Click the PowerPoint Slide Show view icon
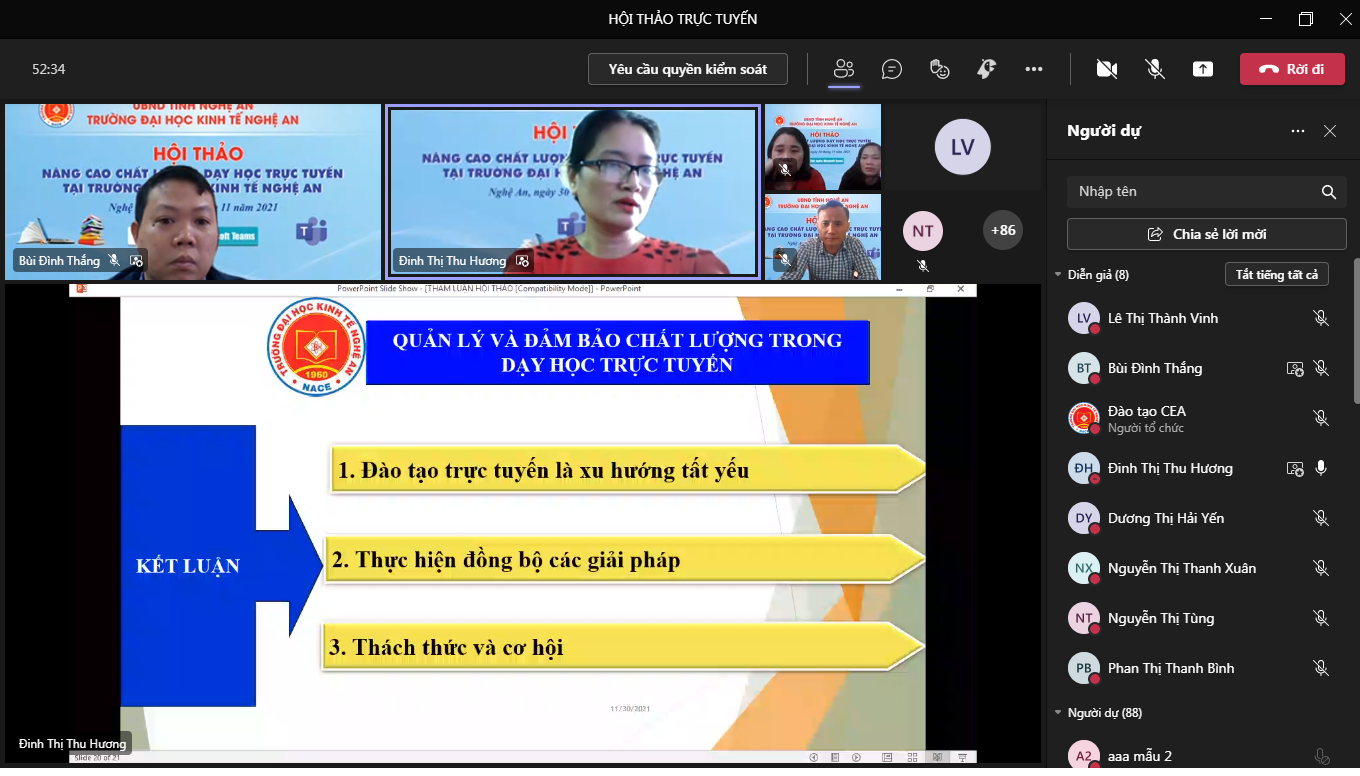Image resolution: width=1360 pixels, height=776 pixels. point(962,757)
